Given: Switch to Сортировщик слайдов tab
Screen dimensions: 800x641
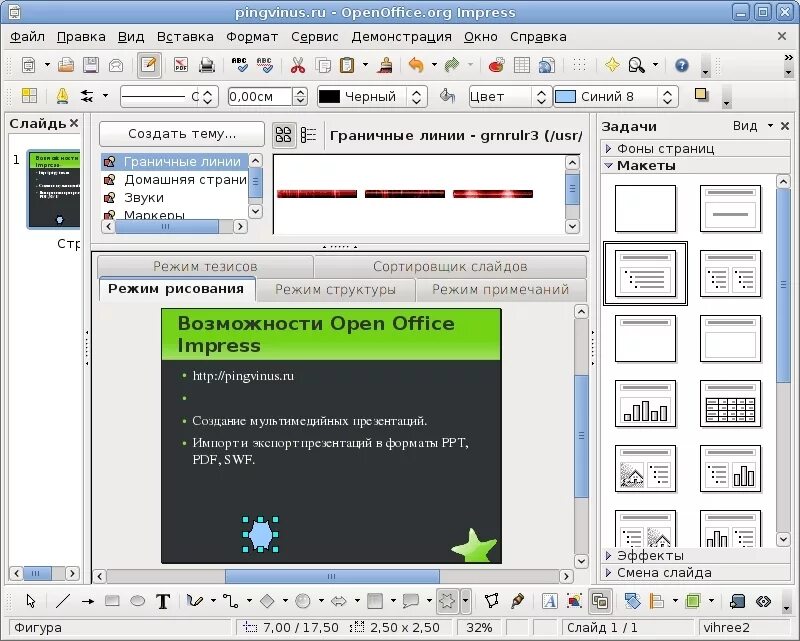Looking at the screenshot, I should point(450,266).
